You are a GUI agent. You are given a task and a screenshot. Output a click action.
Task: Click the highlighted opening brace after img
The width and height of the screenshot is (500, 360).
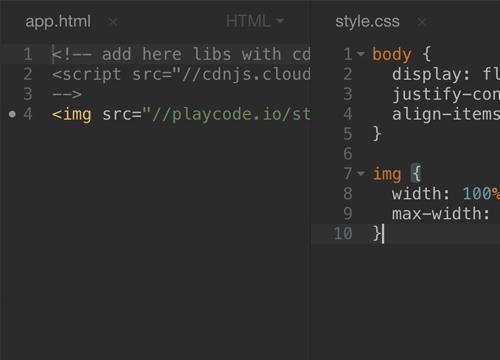pos(416,173)
